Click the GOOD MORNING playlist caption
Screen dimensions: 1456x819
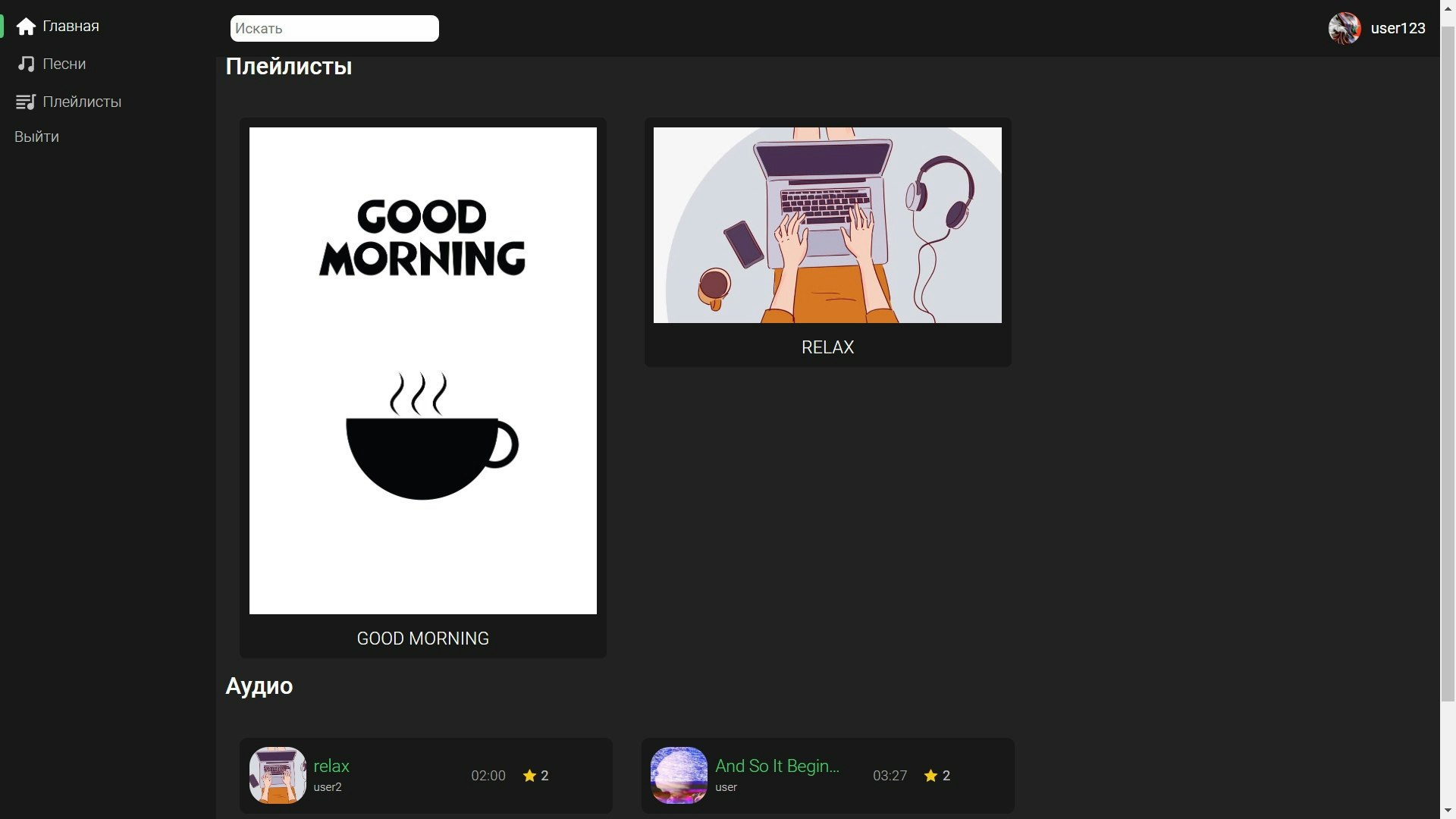(422, 639)
